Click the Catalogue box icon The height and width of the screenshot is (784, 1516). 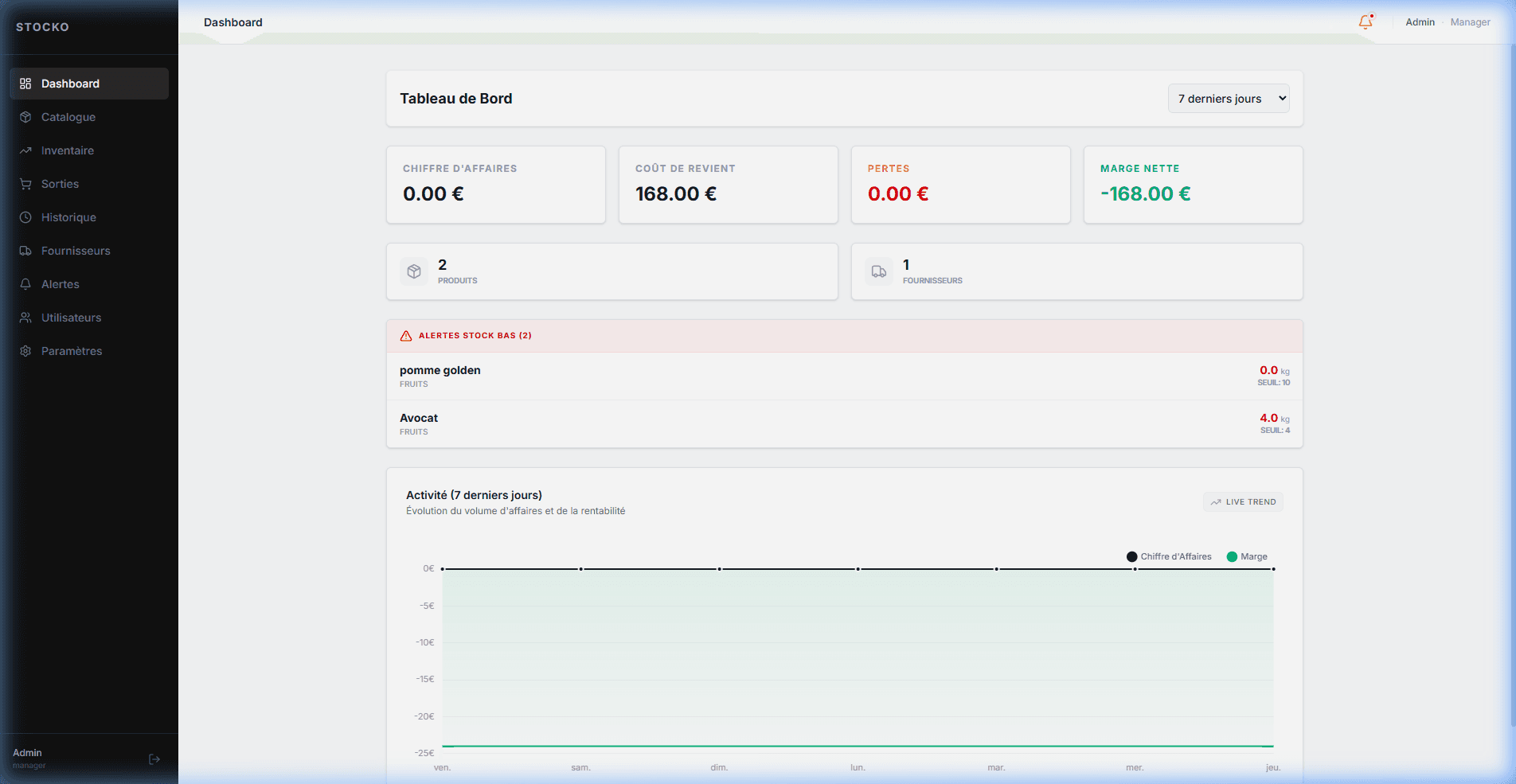[25, 117]
